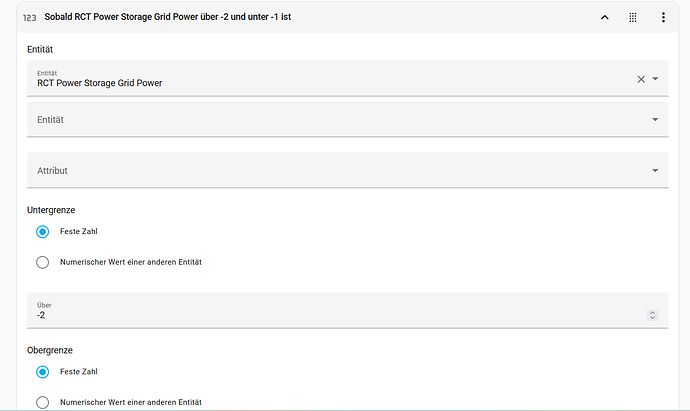
Task: Choose Numerischer Wert einer anderen Entität under Untergrenze
Action: [x=43, y=262]
